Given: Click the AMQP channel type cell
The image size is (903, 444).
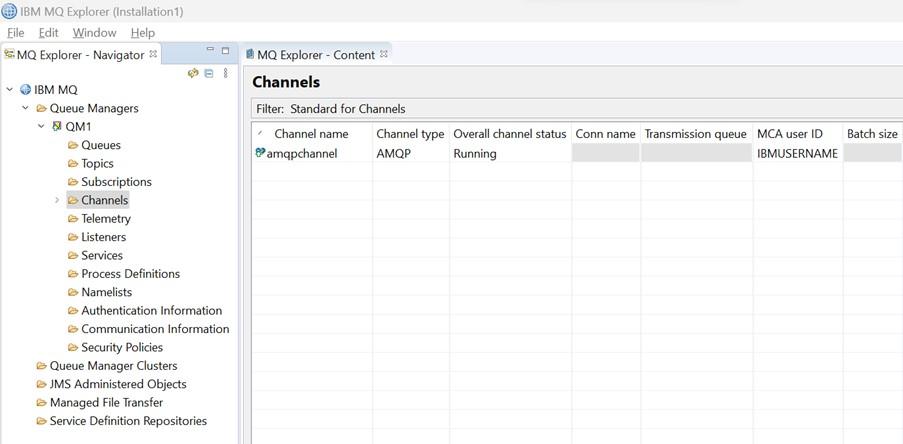Looking at the screenshot, I should tap(393, 154).
